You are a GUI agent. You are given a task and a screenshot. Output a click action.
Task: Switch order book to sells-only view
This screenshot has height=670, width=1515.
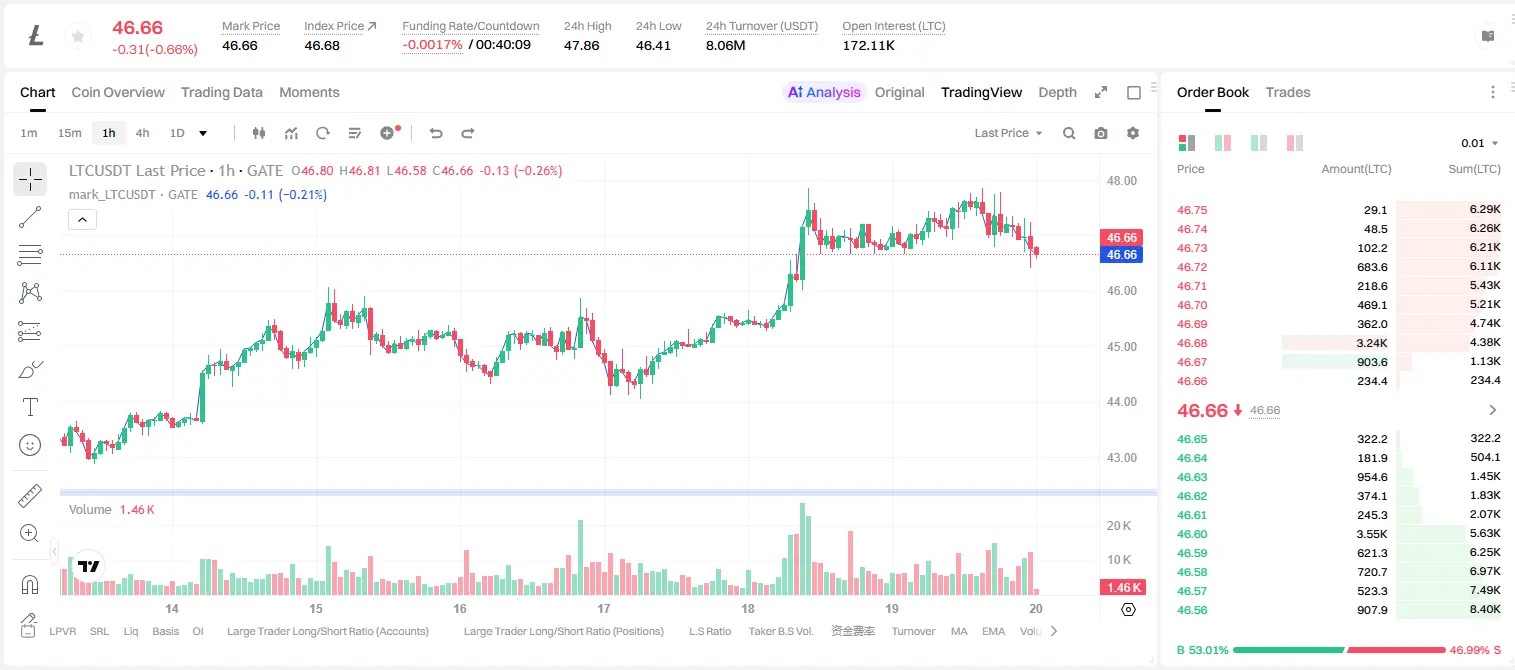(1295, 143)
